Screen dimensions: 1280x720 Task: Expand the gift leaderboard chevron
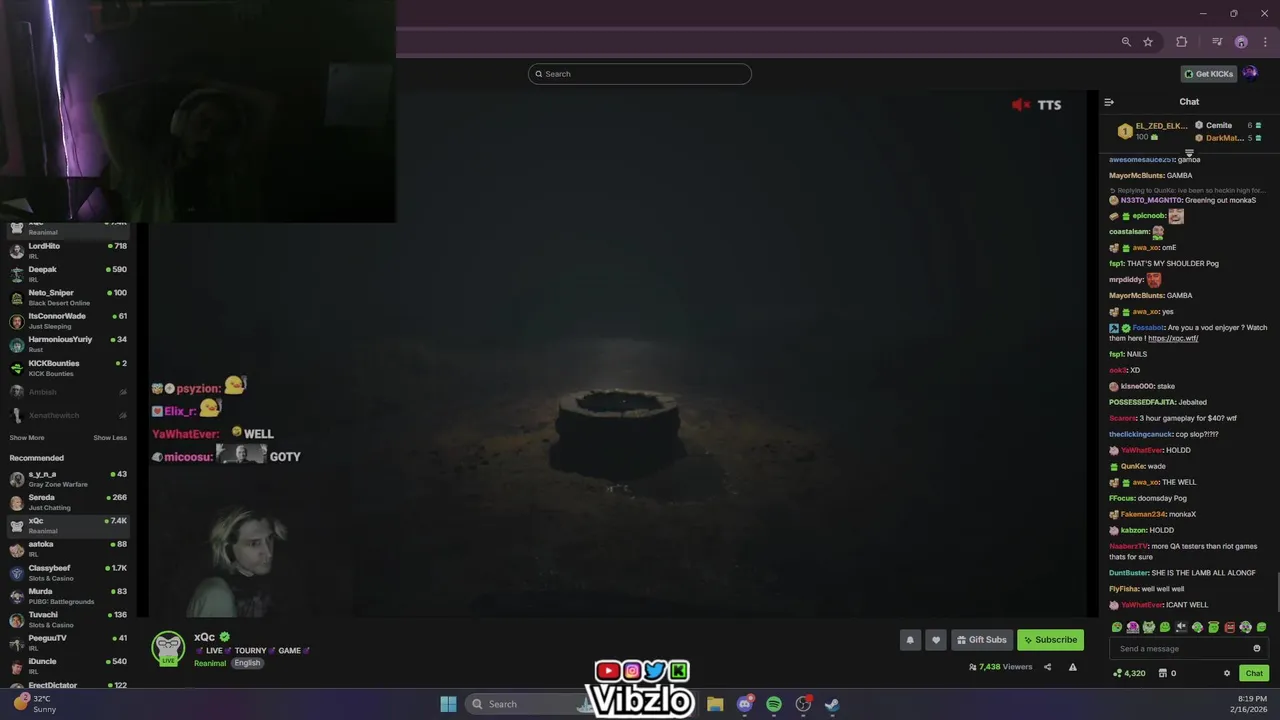tap(1189, 153)
